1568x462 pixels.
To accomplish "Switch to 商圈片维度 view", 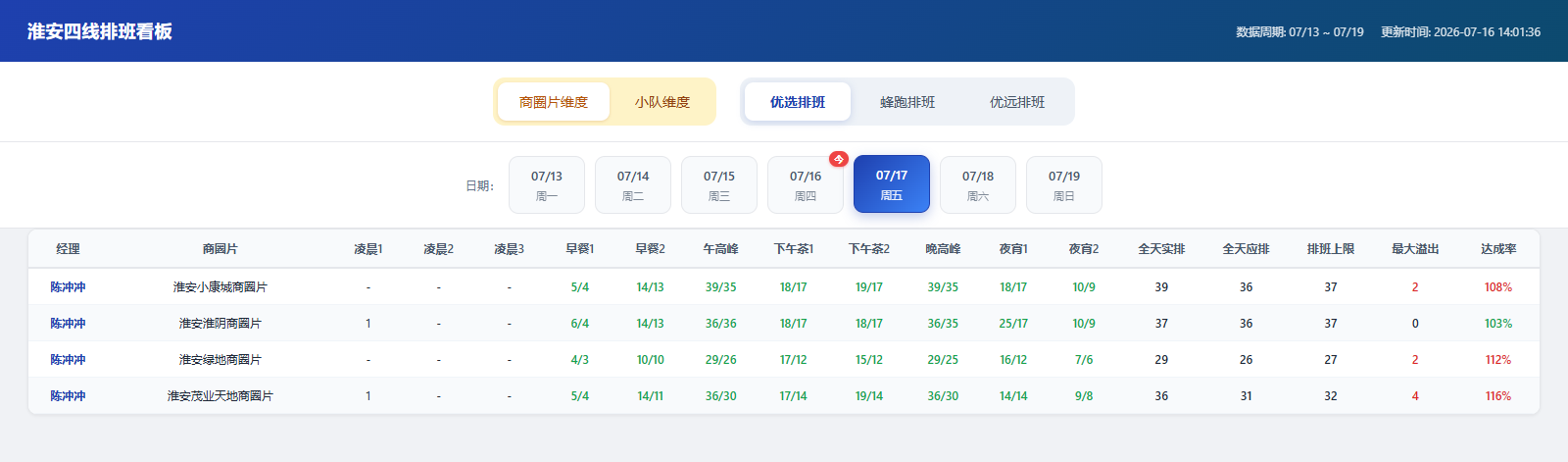I will pyautogui.click(x=554, y=102).
